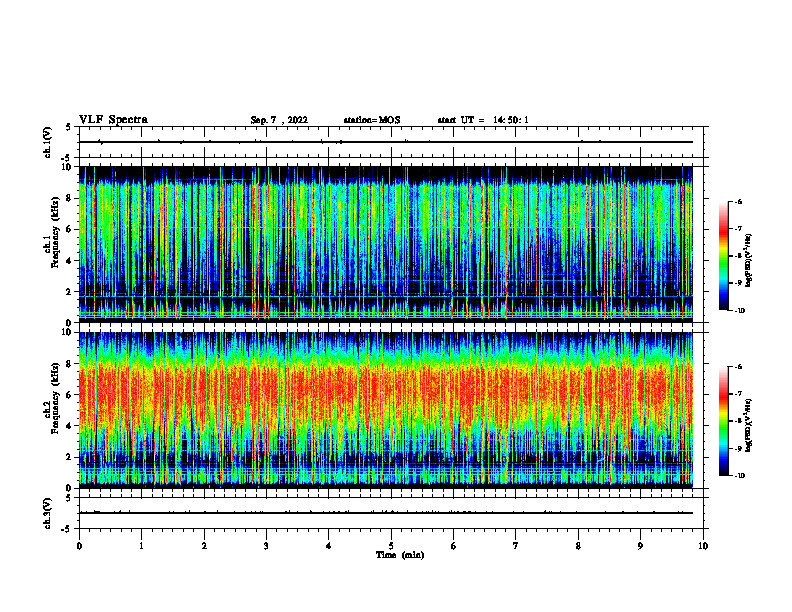Click time axis tick label '6'
Viewport: 792px width, 612px height.
point(453,546)
